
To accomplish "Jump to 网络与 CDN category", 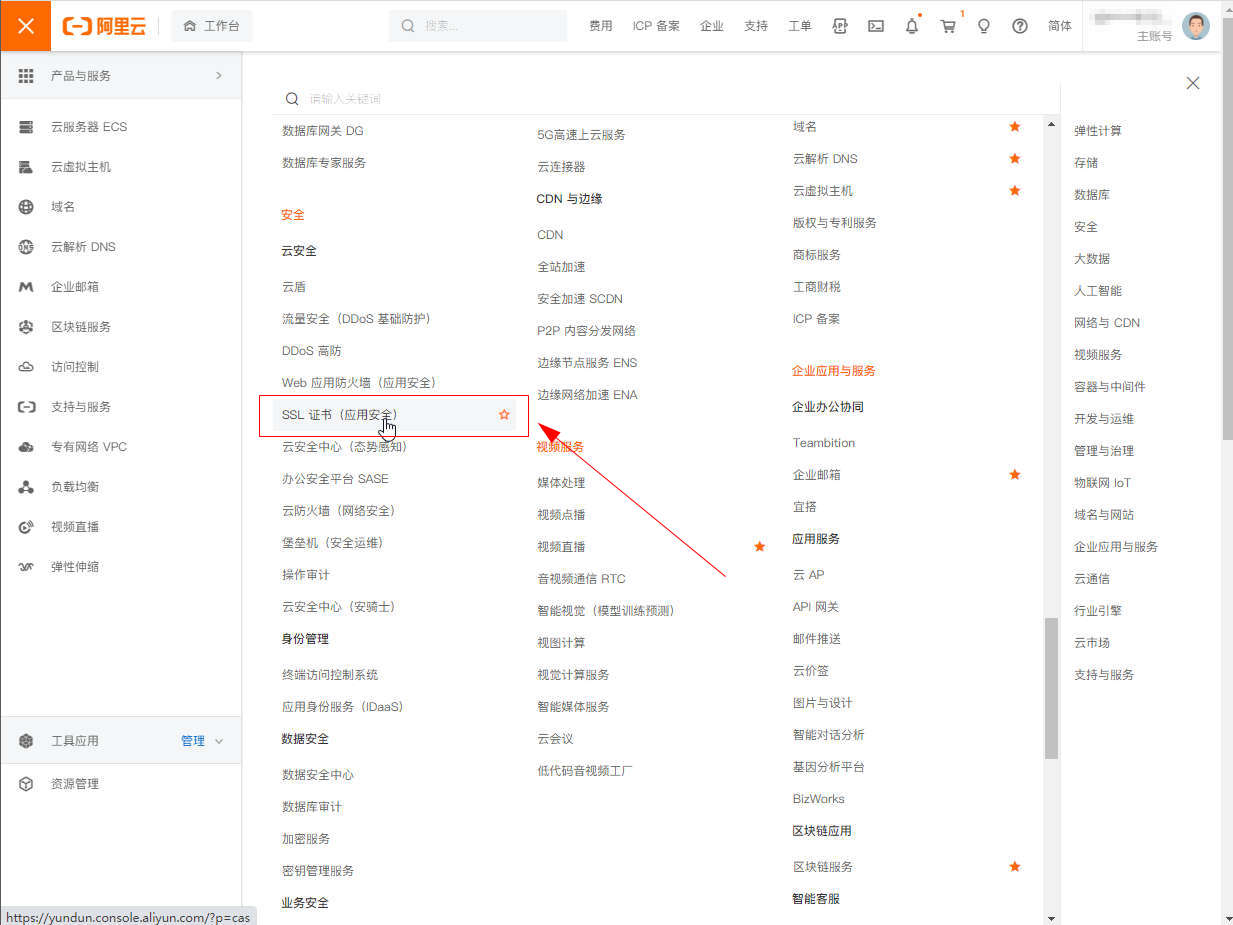I will click(x=1107, y=323).
